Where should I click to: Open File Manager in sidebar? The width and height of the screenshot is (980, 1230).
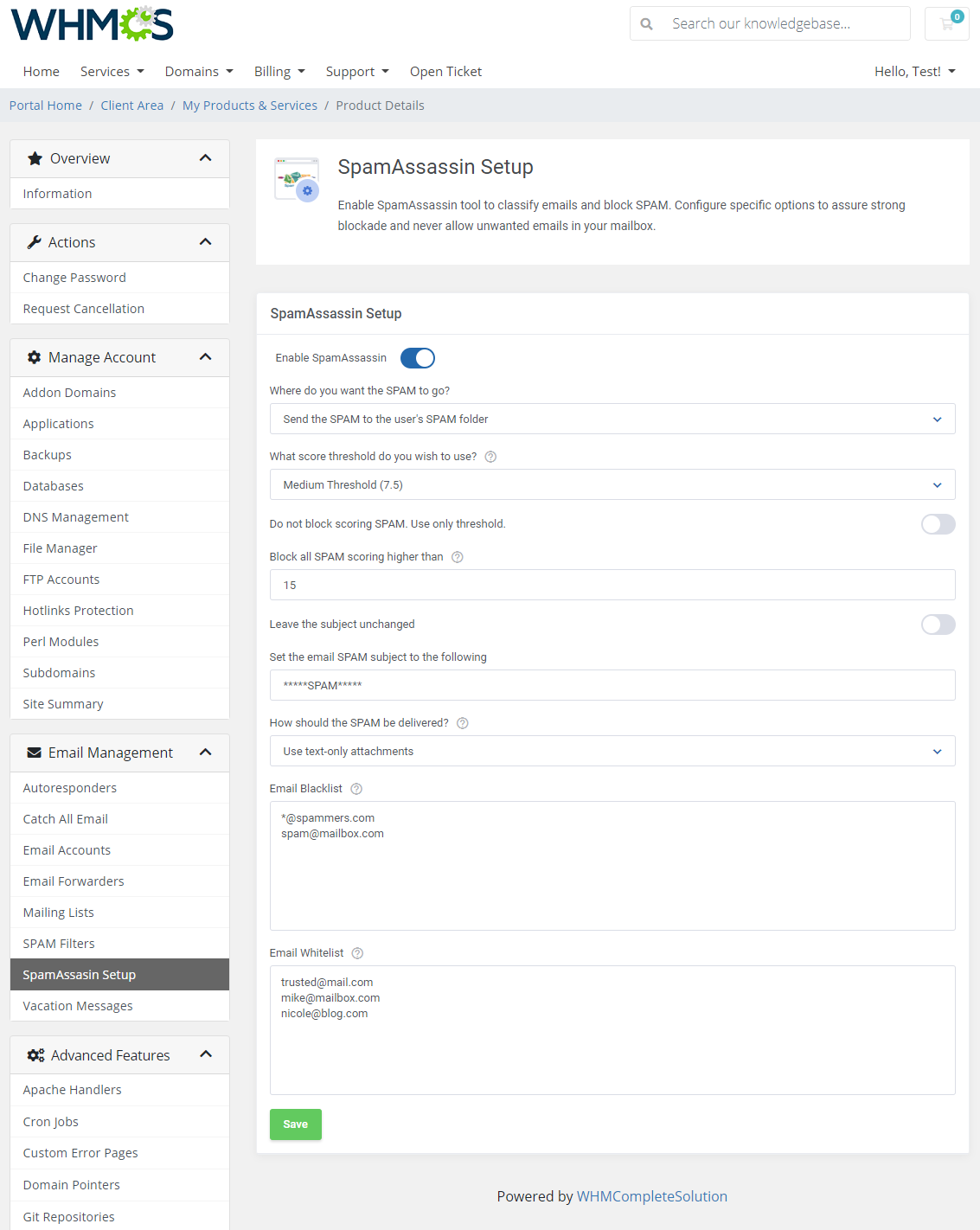[119, 548]
